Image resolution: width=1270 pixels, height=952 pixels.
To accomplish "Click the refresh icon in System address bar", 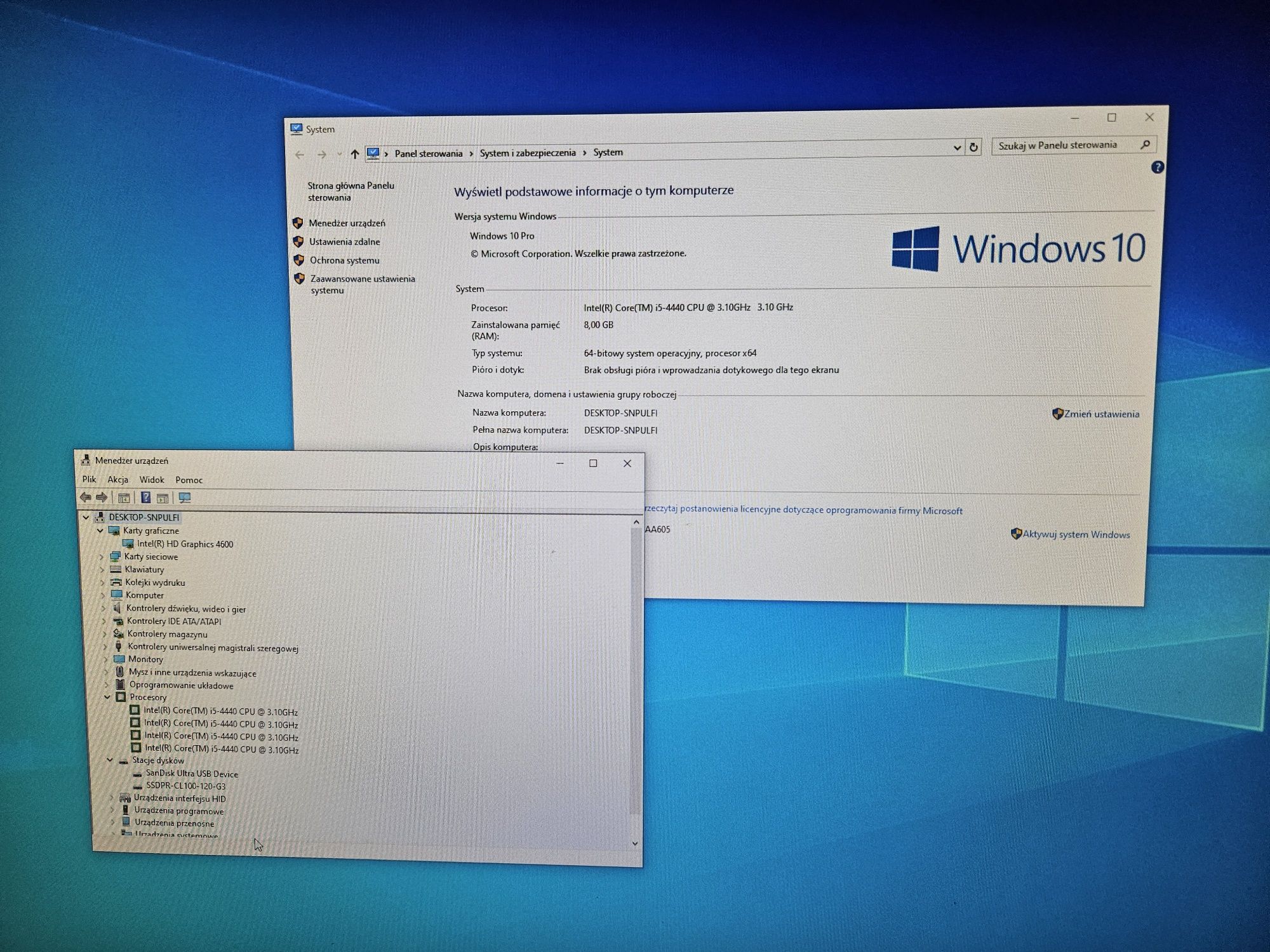I will click(973, 147).
